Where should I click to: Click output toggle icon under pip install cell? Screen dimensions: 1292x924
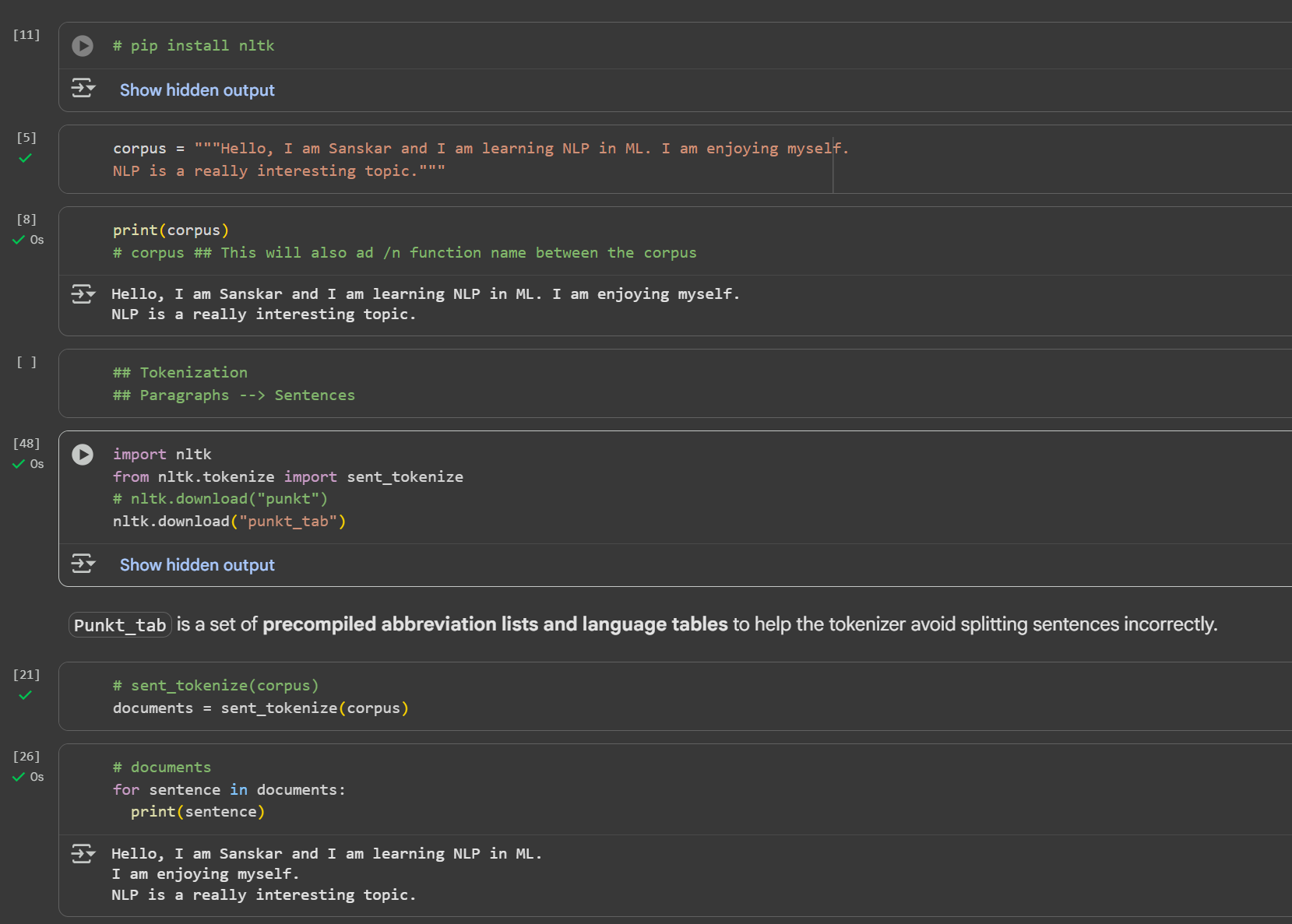tap(83, 88)
